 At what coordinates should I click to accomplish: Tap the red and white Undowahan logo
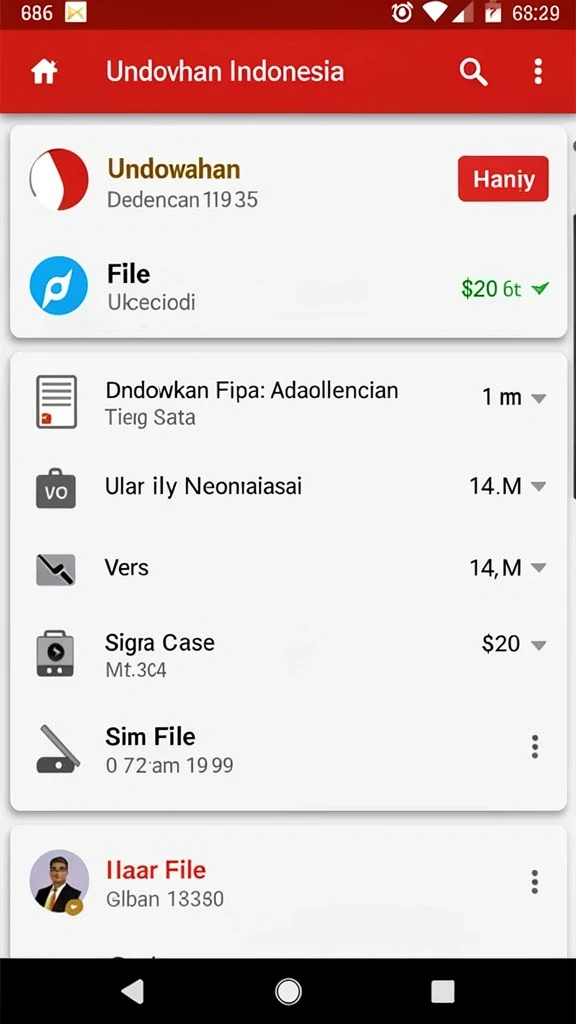point(59,180)
